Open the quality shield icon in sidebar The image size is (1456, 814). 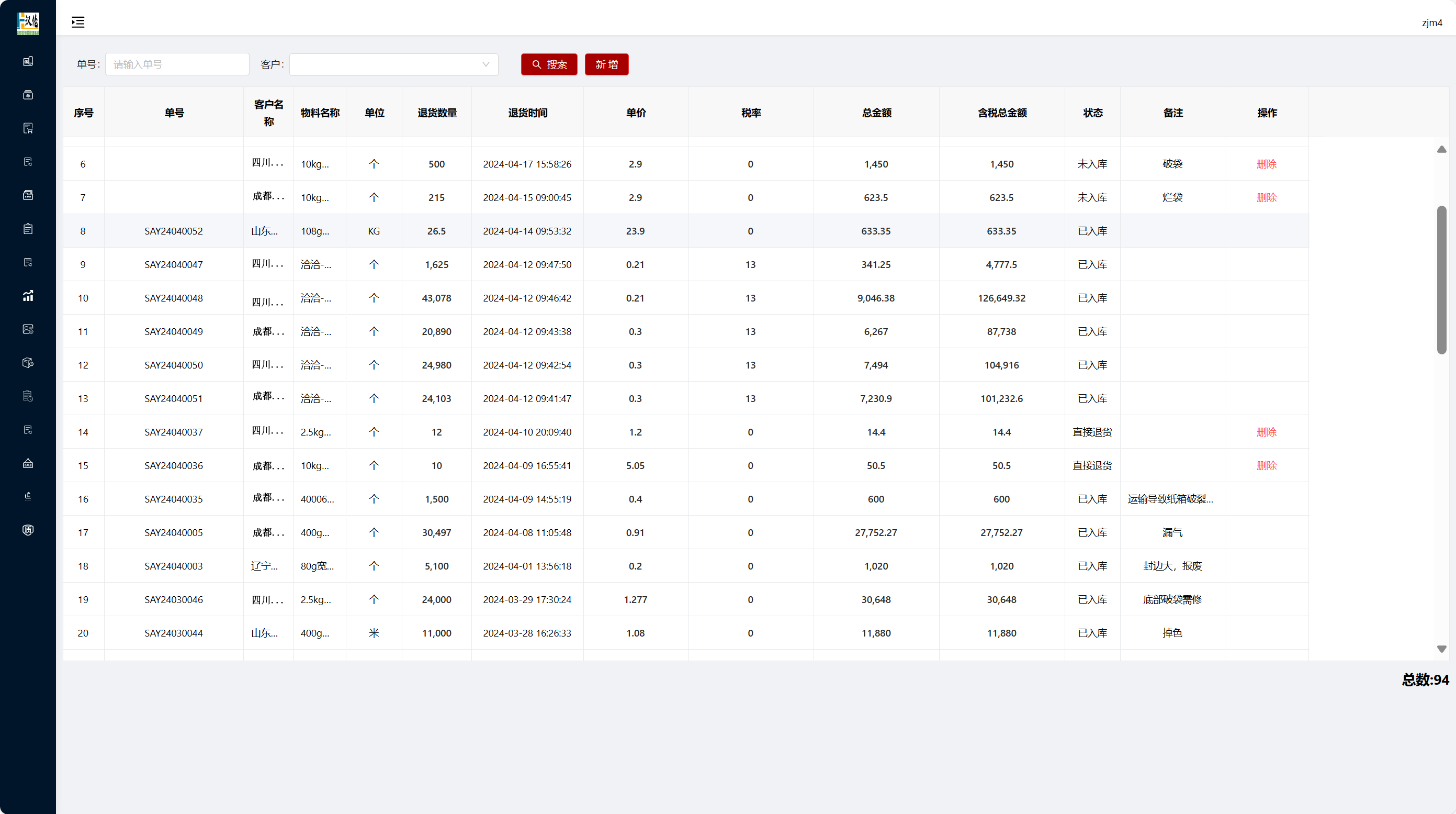[28, 530]
